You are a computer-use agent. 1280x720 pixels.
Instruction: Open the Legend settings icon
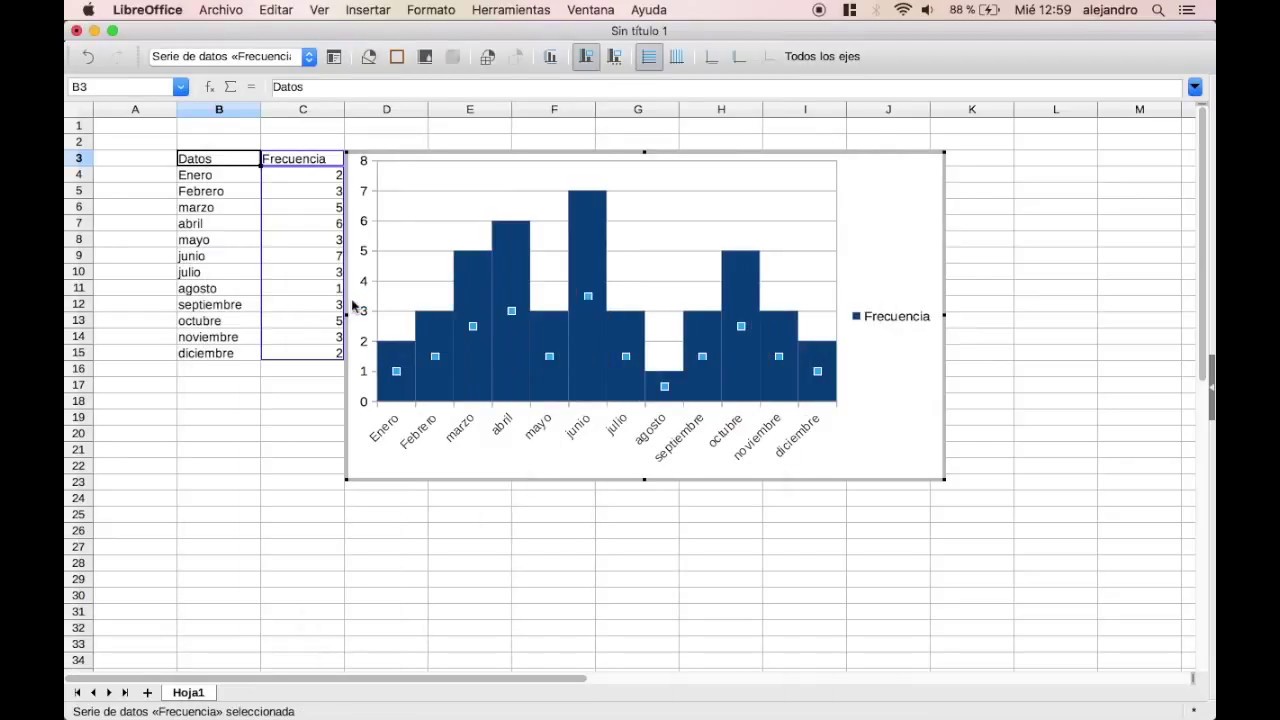click(615, 57)
